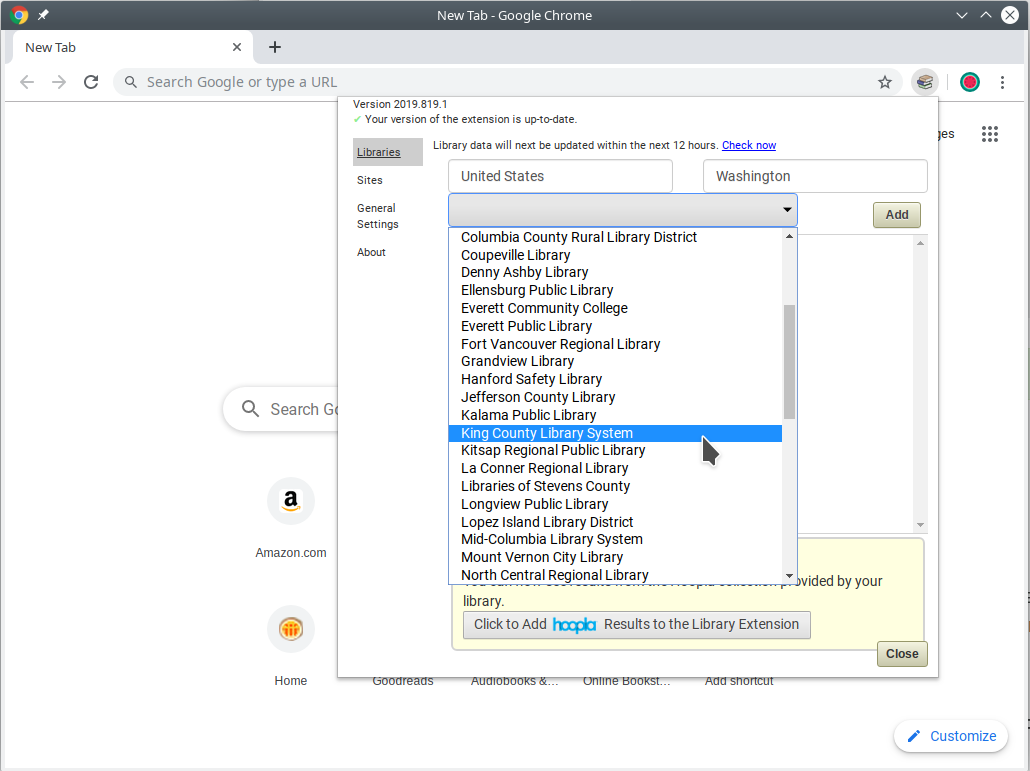This screenshot has width=1030, height=771.
Task: Select Columbia County Rural Library District
Action: (x=616, y=237)
